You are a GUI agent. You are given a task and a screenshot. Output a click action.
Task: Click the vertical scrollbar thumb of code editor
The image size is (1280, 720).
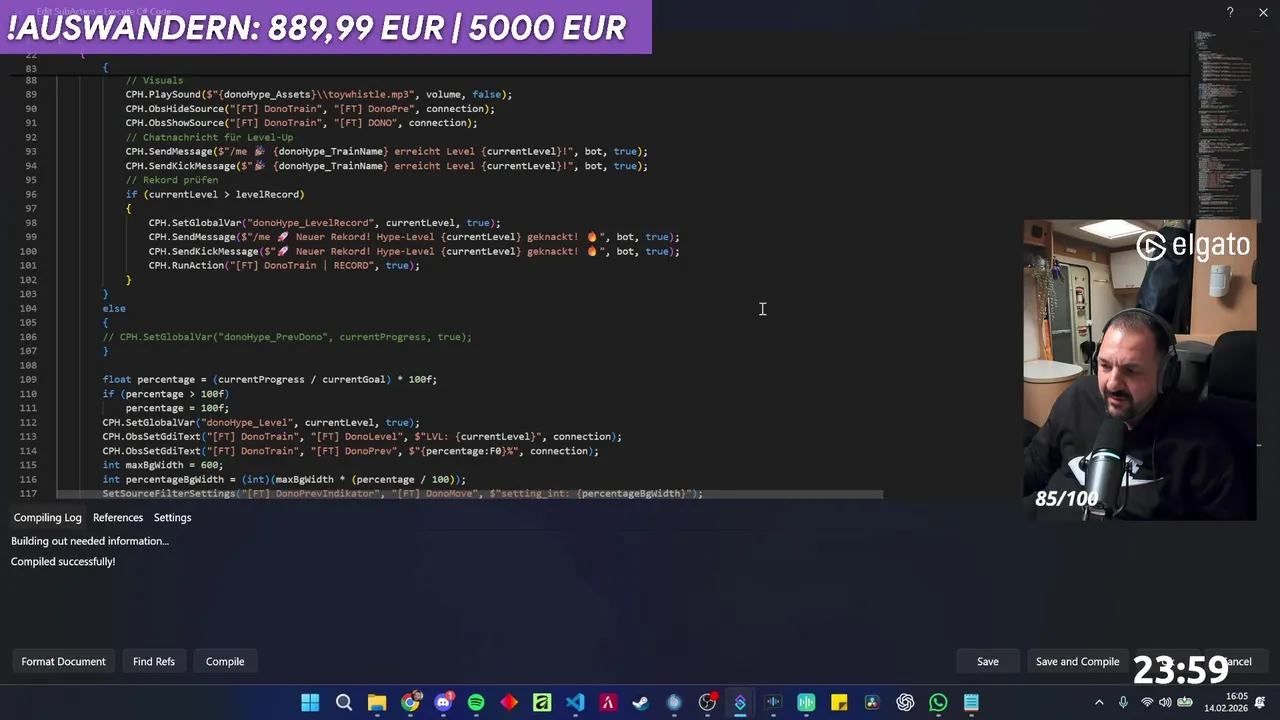pyautogui.click(x=1258, y=194)
